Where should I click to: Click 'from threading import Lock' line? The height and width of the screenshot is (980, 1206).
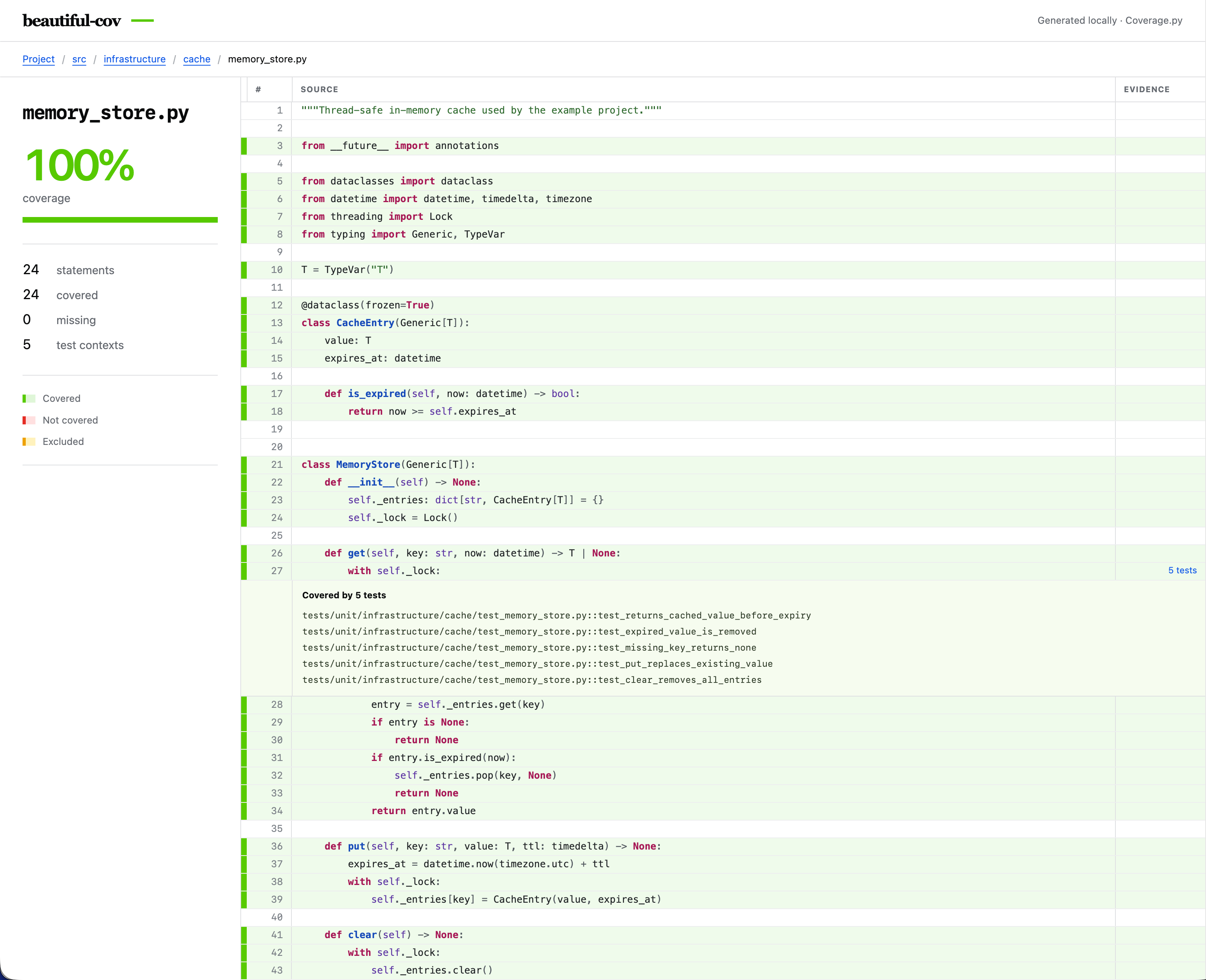coord(376,216)
